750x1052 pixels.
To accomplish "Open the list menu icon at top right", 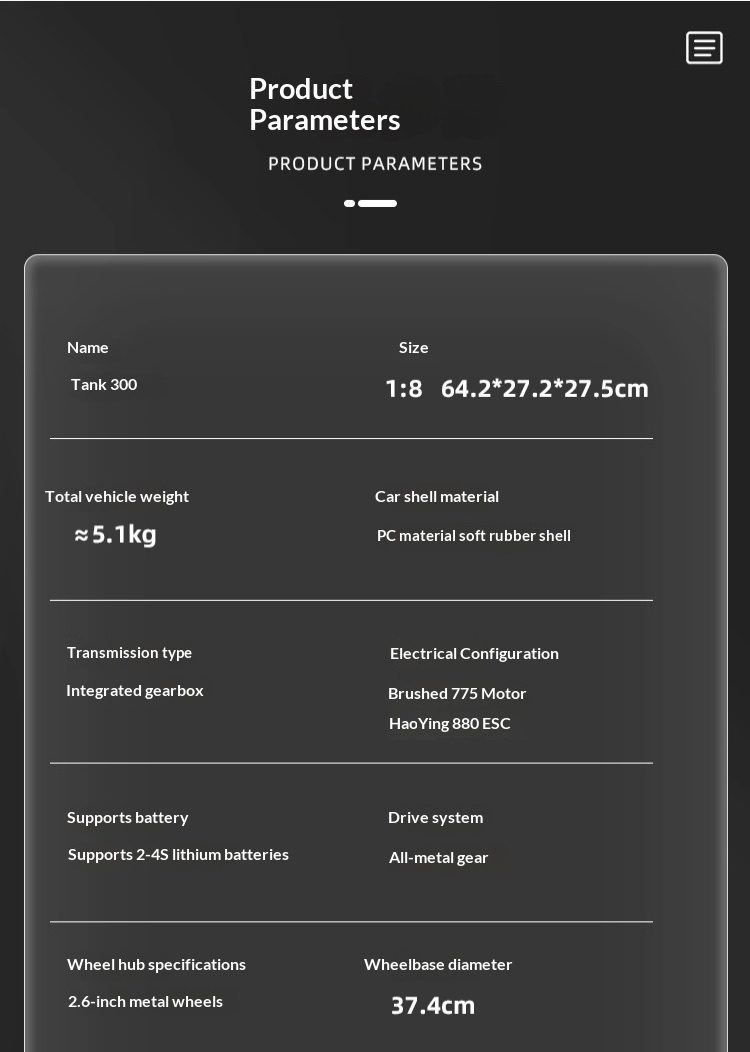I will coord(704,47).
